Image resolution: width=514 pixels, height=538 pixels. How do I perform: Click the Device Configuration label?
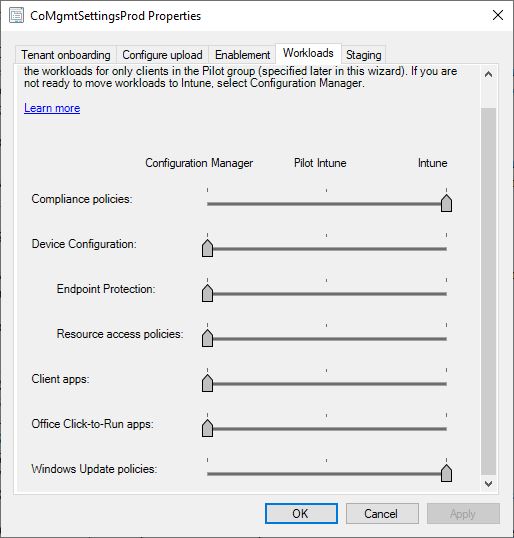click(x=84, y=244)
